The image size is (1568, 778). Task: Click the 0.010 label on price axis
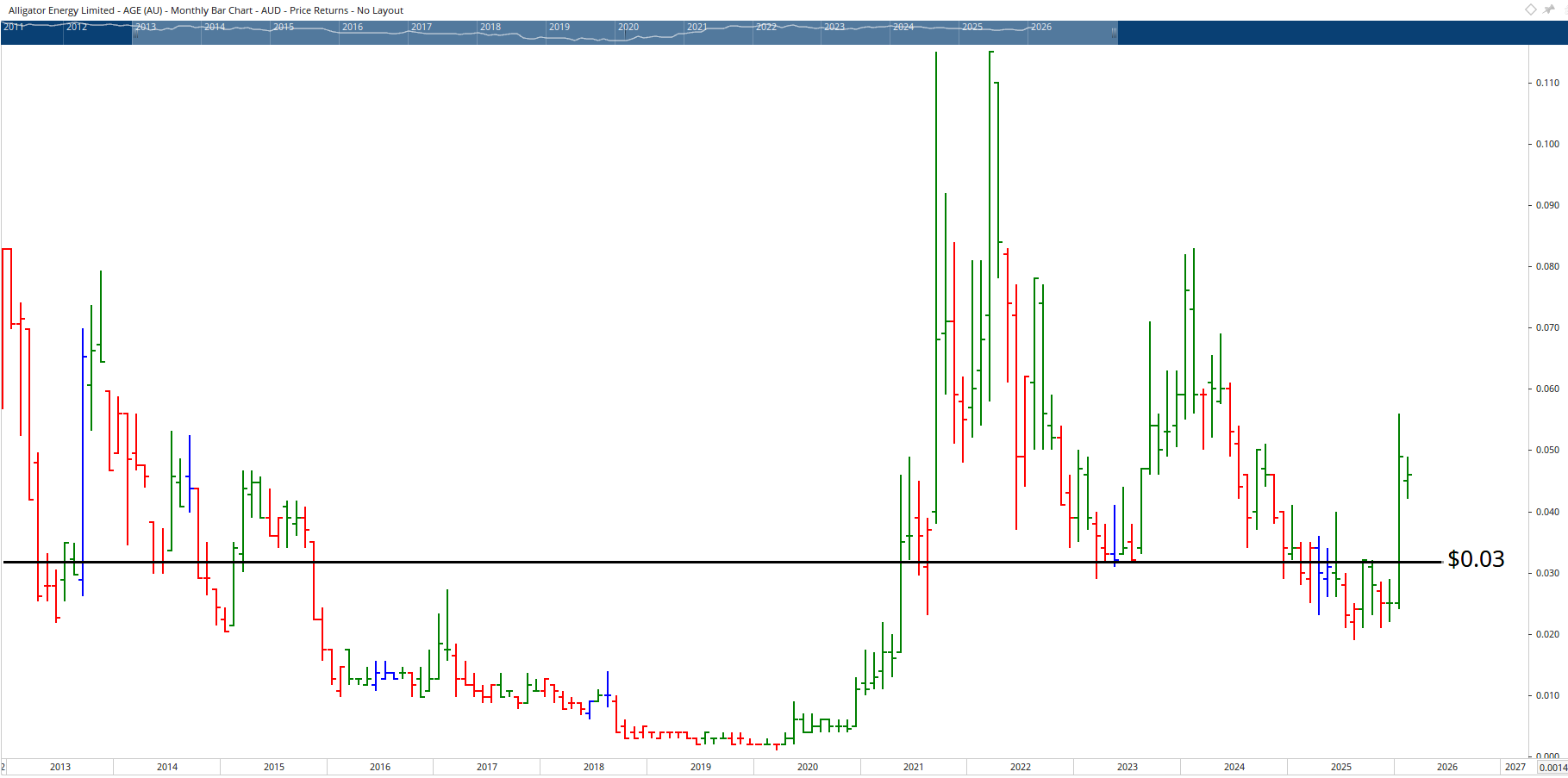[1547, 695]
